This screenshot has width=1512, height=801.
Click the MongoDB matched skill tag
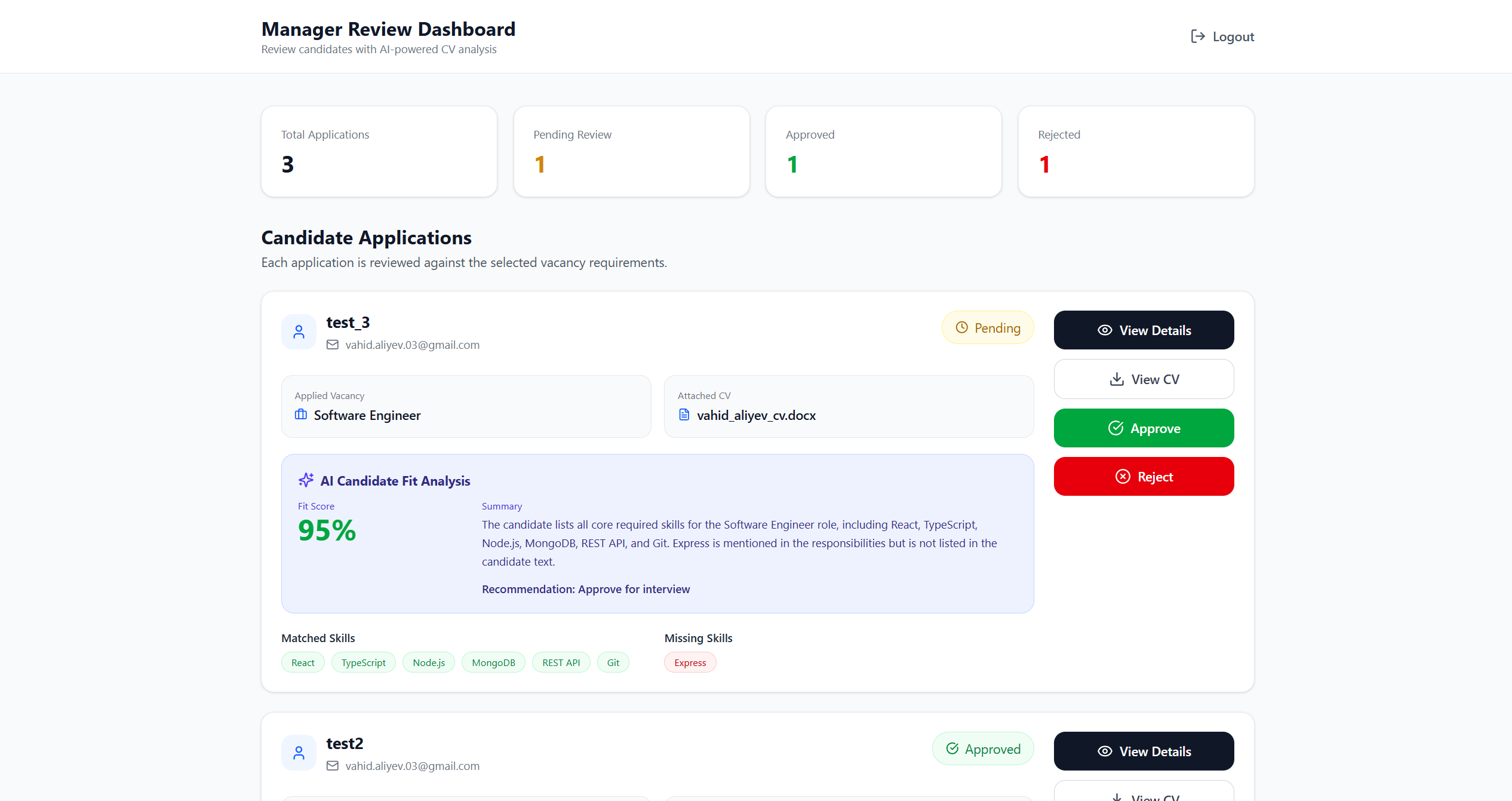pos(493,662)
